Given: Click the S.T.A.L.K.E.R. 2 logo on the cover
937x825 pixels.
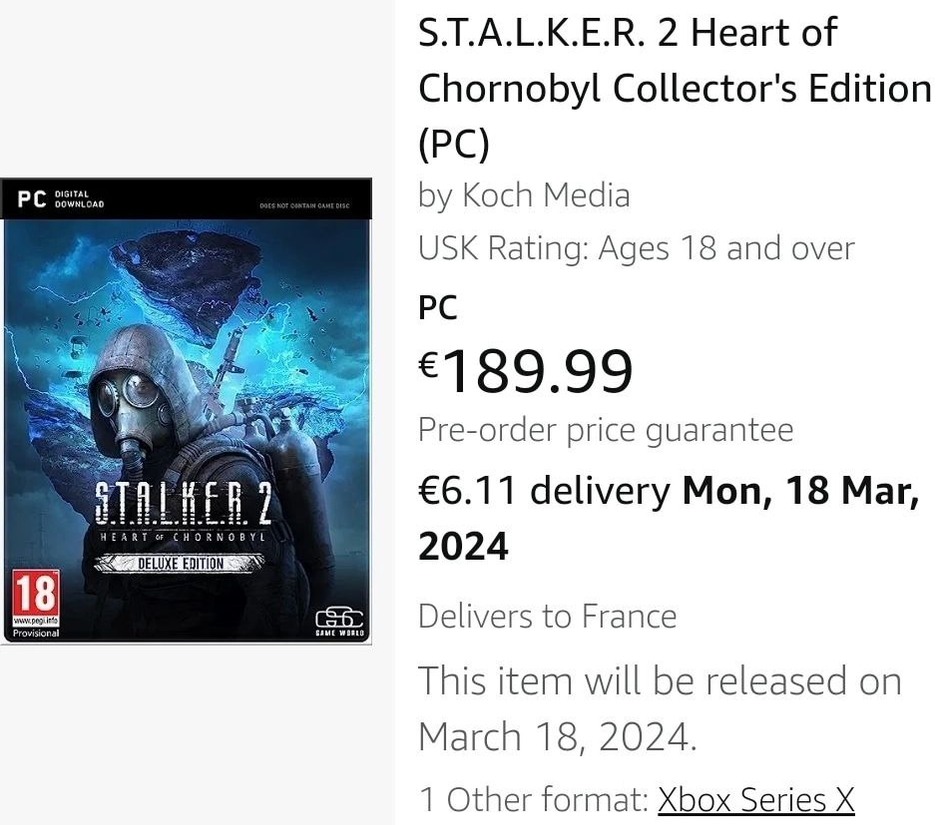Looking at the screenshot, I should click(182, 504).
